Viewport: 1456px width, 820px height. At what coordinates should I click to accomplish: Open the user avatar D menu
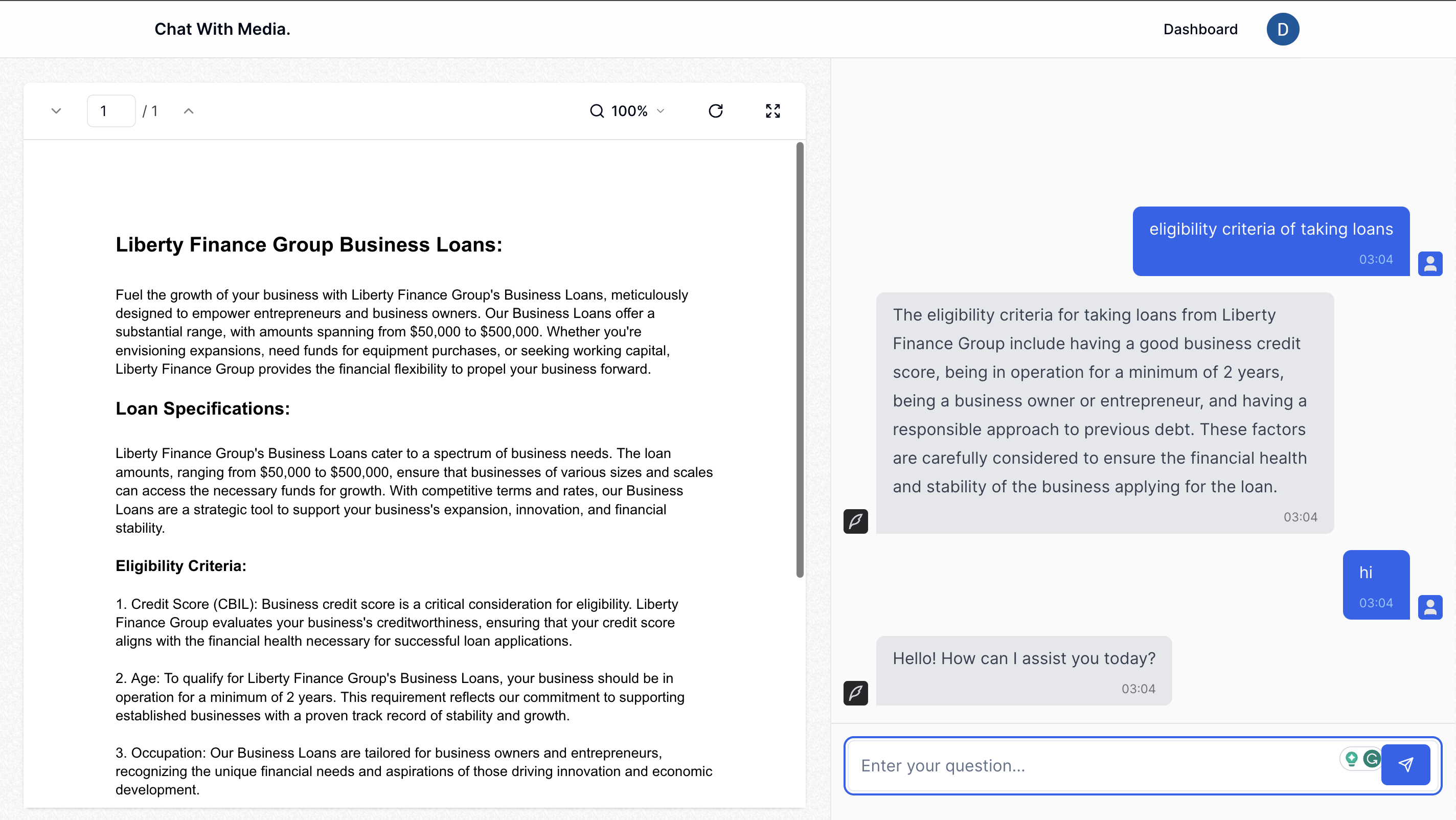1283,29
